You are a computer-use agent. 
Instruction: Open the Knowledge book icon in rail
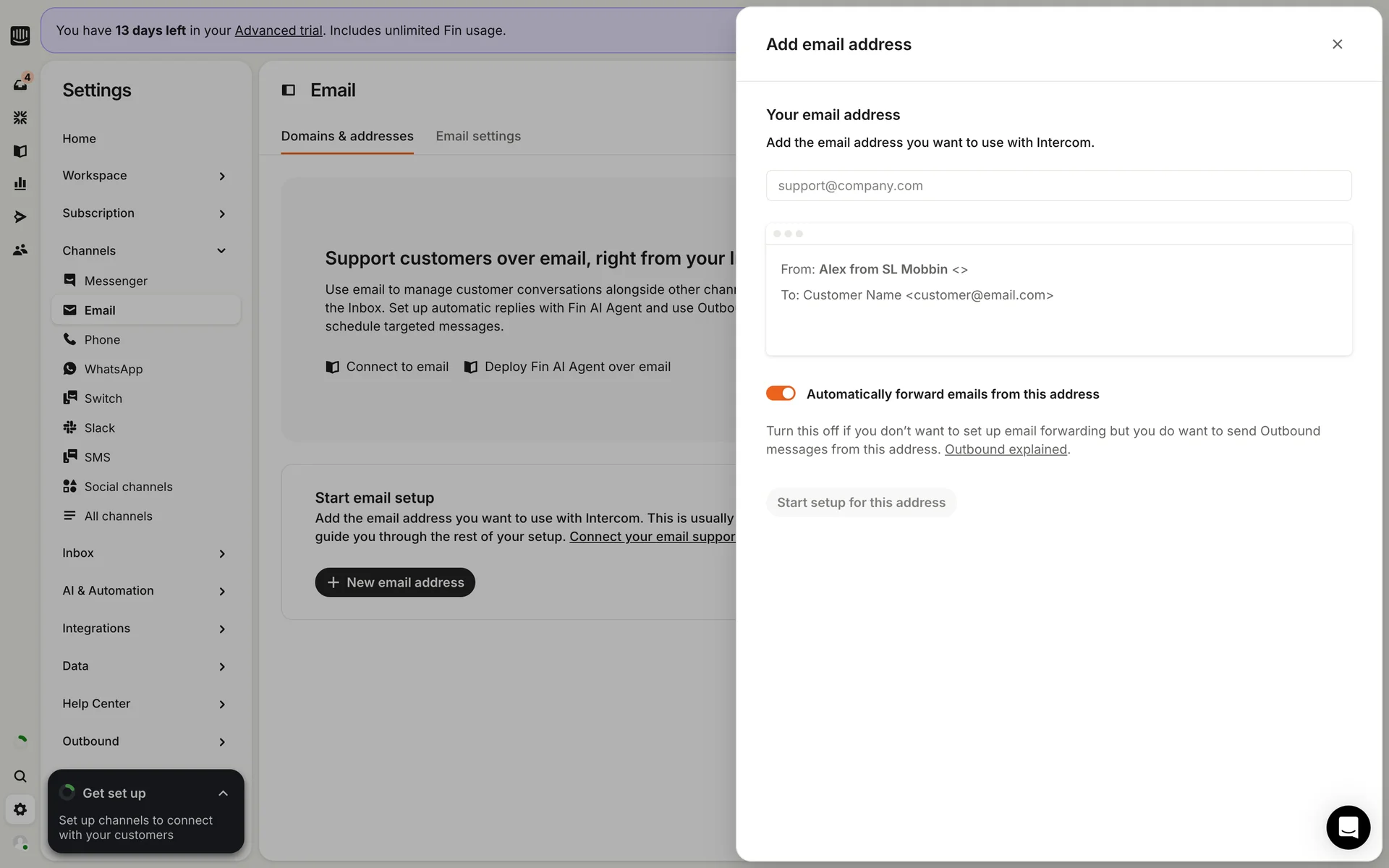[20, 151]
